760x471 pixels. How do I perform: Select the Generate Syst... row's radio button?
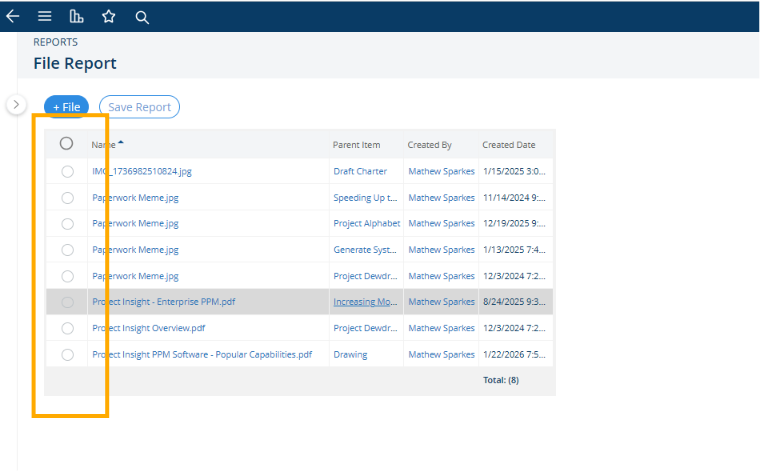point(67,250)
